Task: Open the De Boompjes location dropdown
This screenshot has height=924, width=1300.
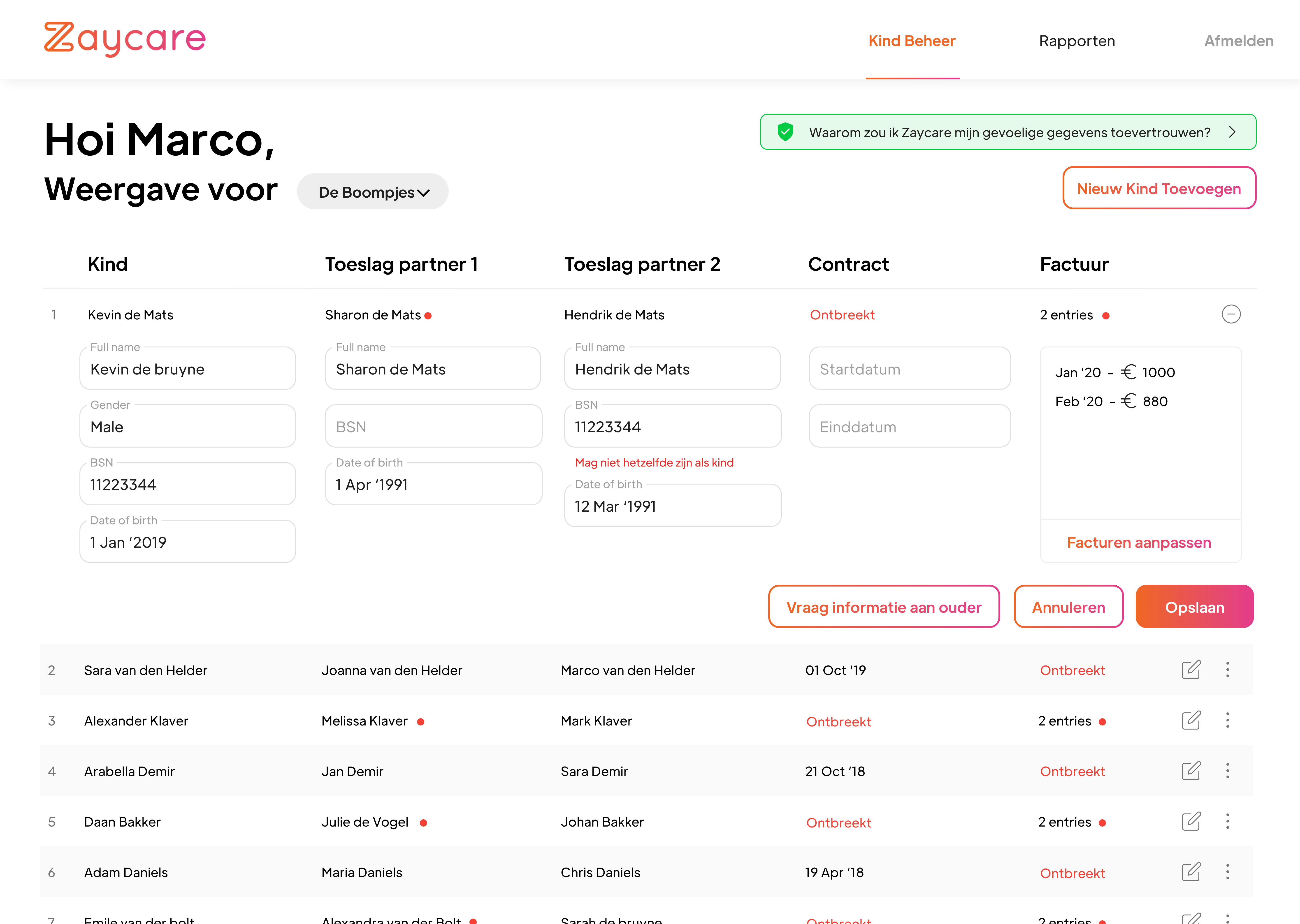Action: coord(373,192)
